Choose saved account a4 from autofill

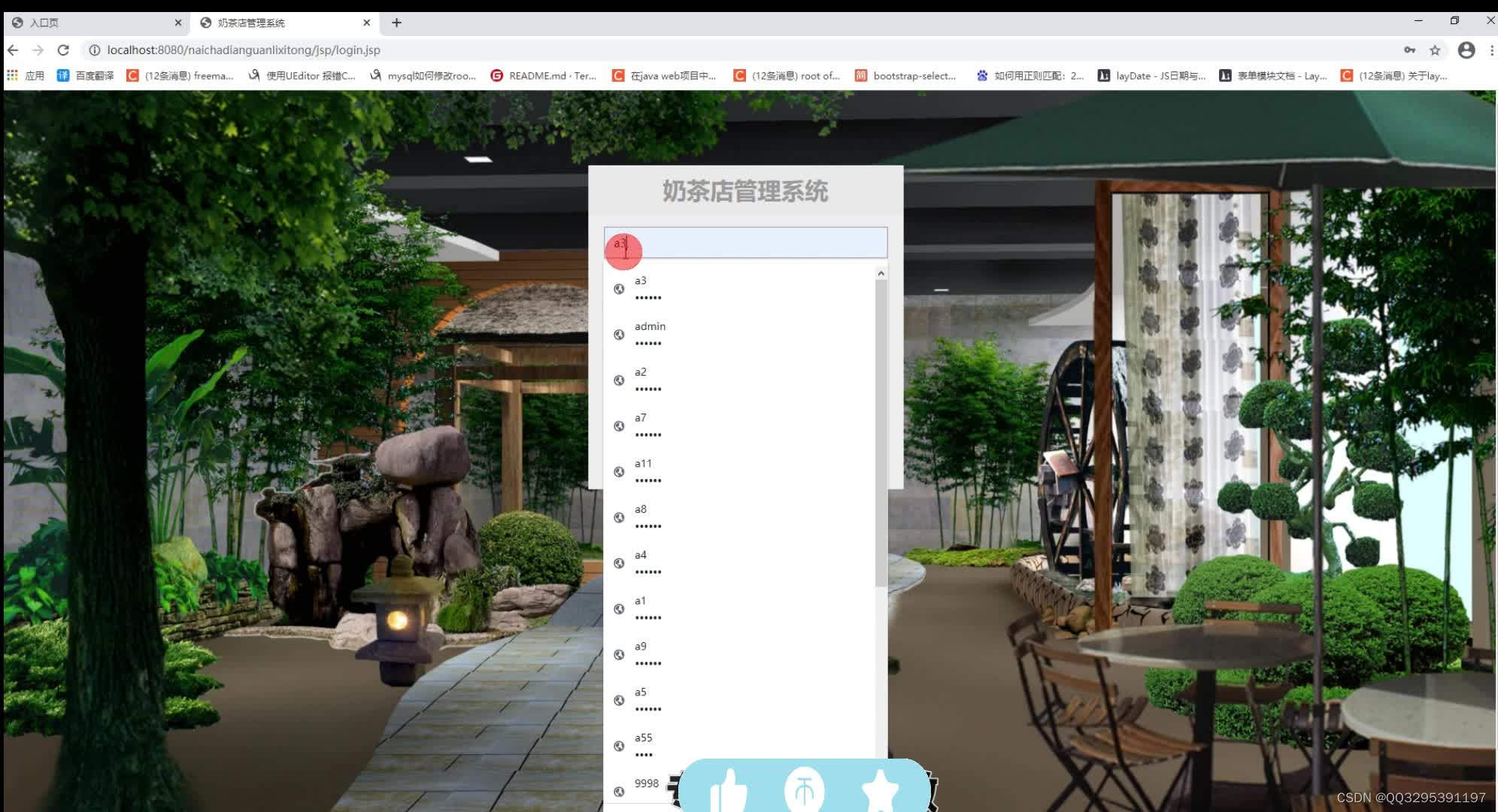tap(739, 564)
